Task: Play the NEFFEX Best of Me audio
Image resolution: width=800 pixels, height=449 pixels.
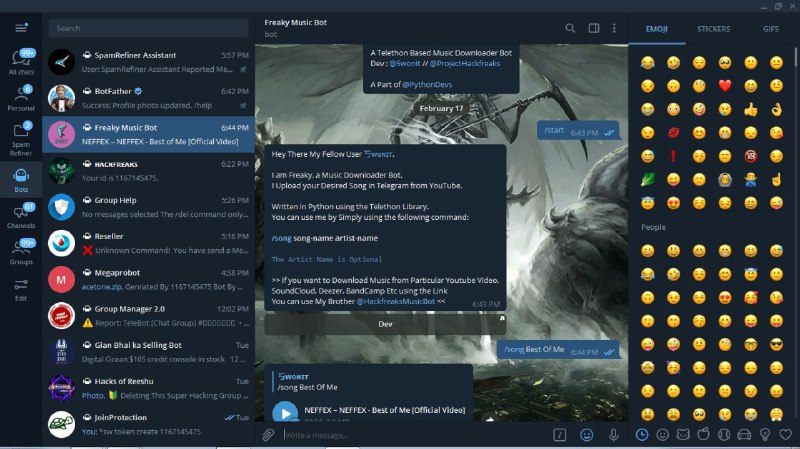Action: (285, 412)
